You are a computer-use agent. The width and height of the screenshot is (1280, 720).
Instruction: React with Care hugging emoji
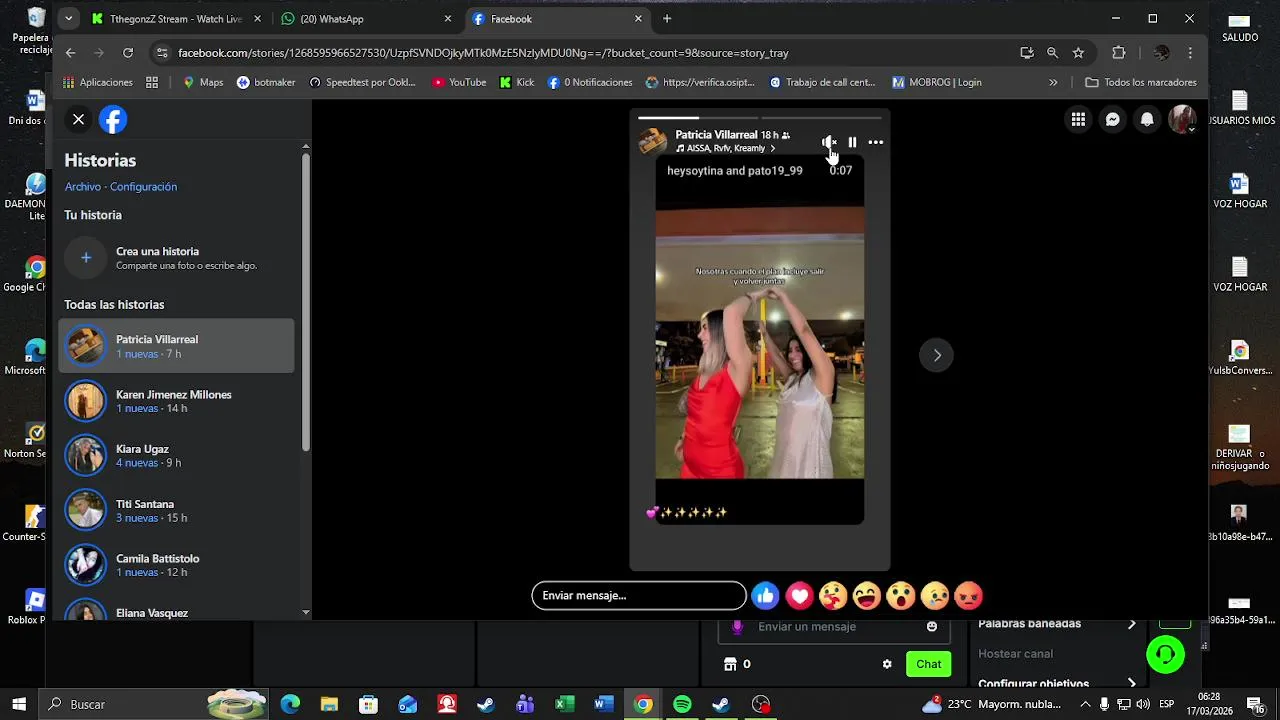click(833, 596)
